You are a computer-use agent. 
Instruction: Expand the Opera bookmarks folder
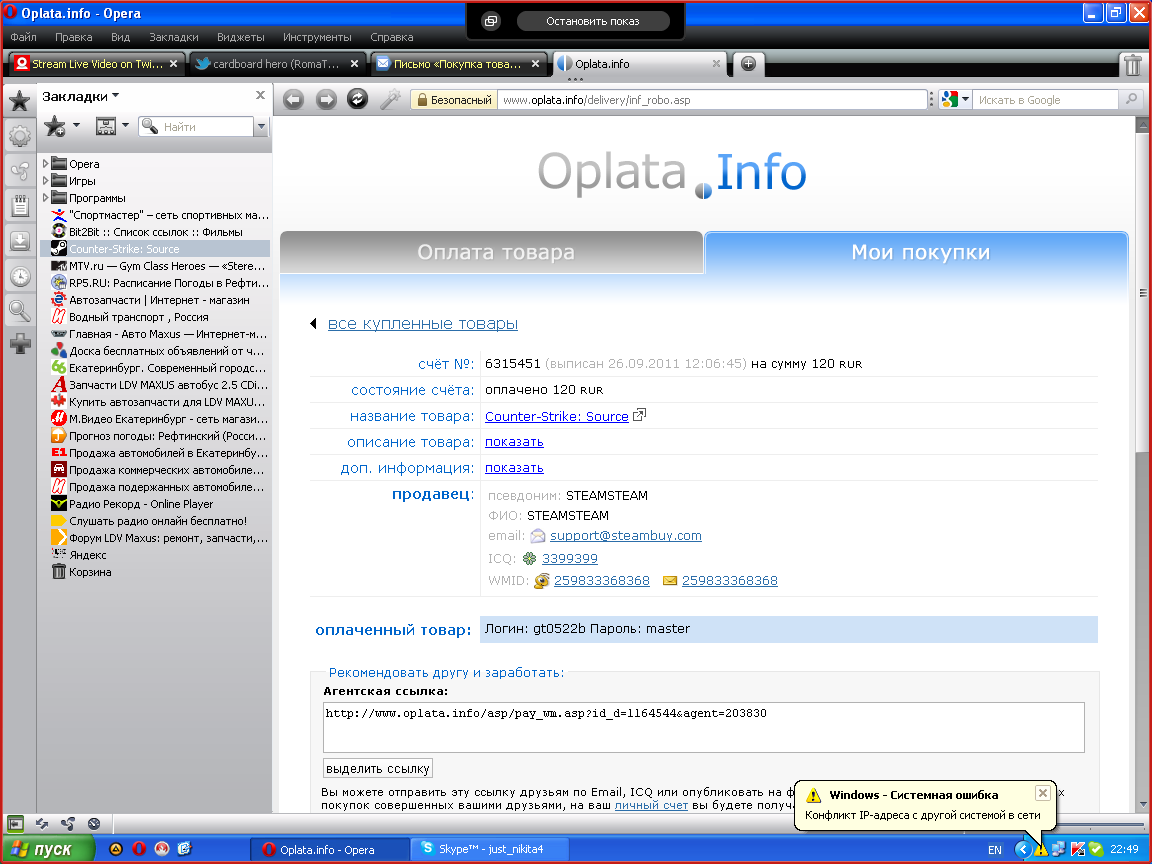(46, 163)
